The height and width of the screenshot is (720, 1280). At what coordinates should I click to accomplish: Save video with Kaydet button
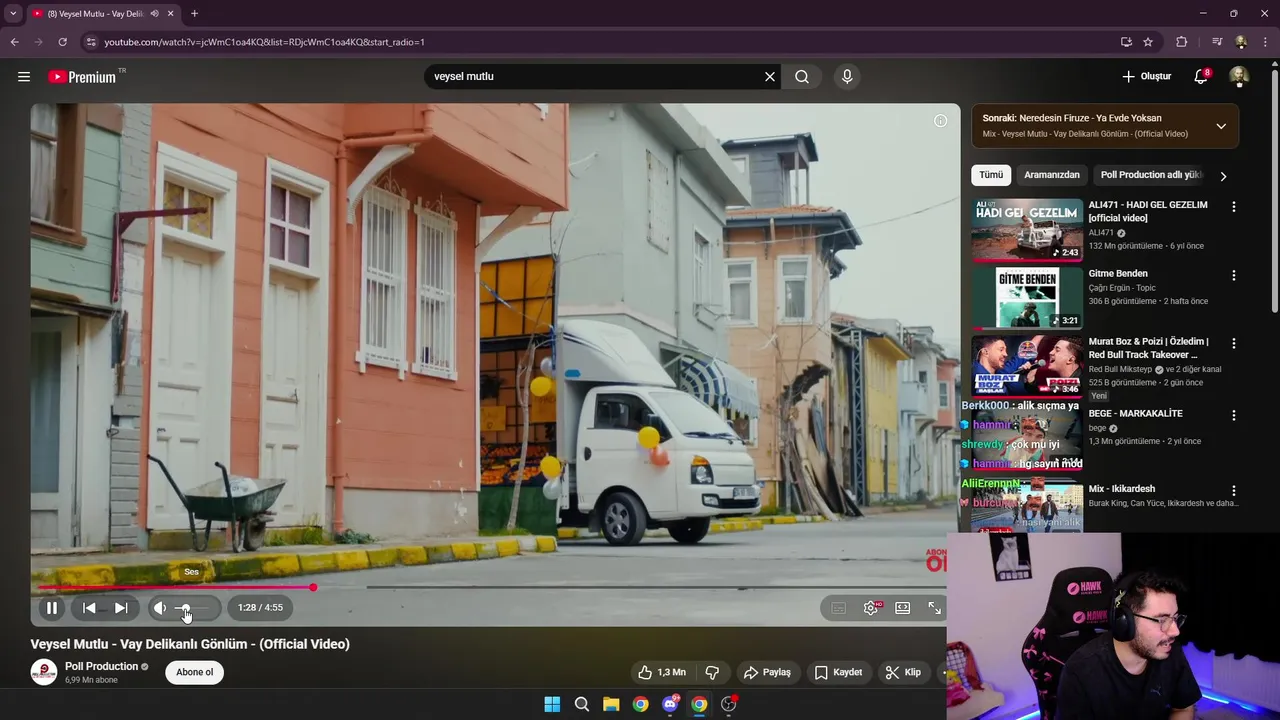[838, 672]
